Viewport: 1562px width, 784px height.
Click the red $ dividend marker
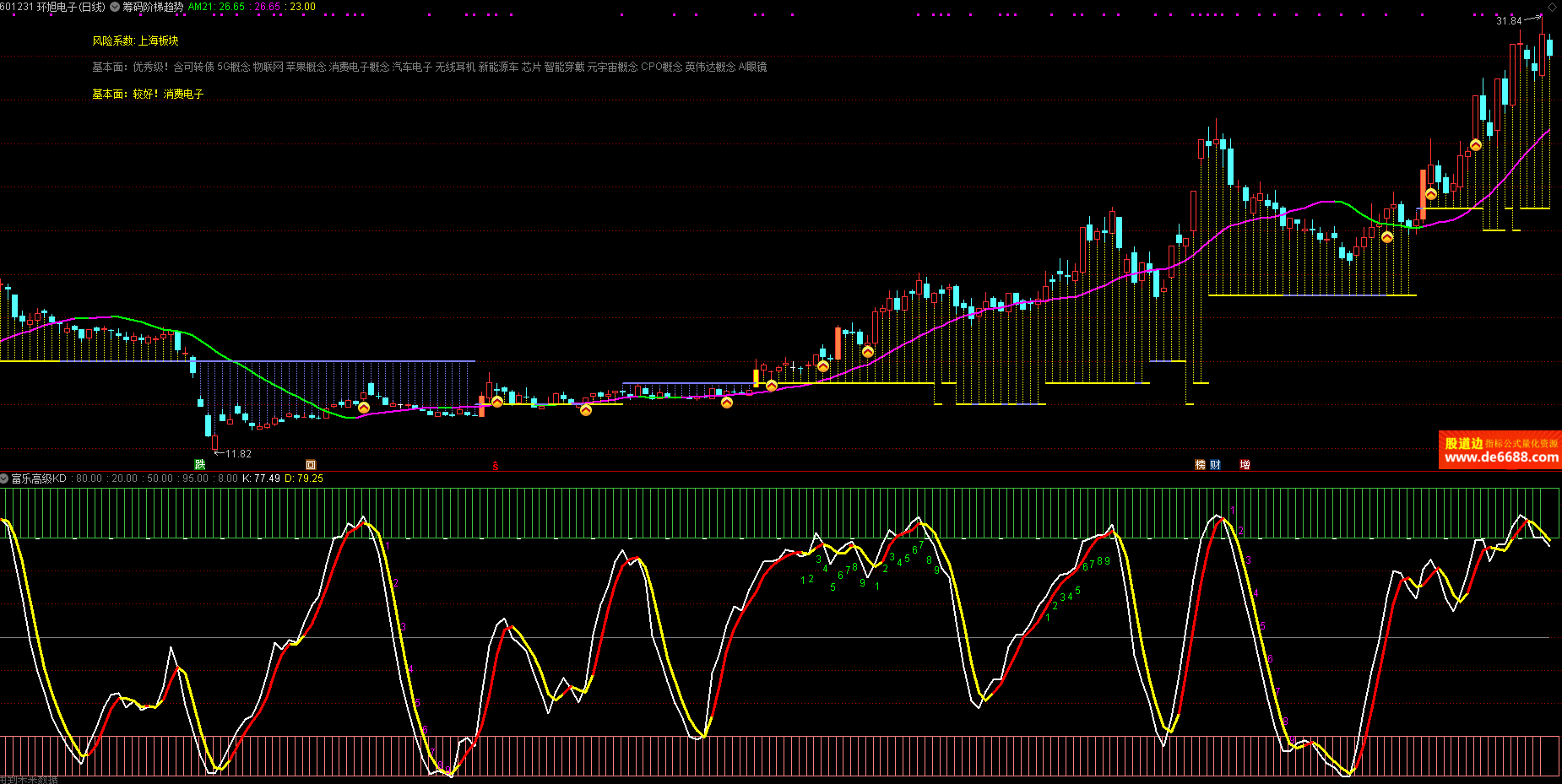[x=496, y=466]
